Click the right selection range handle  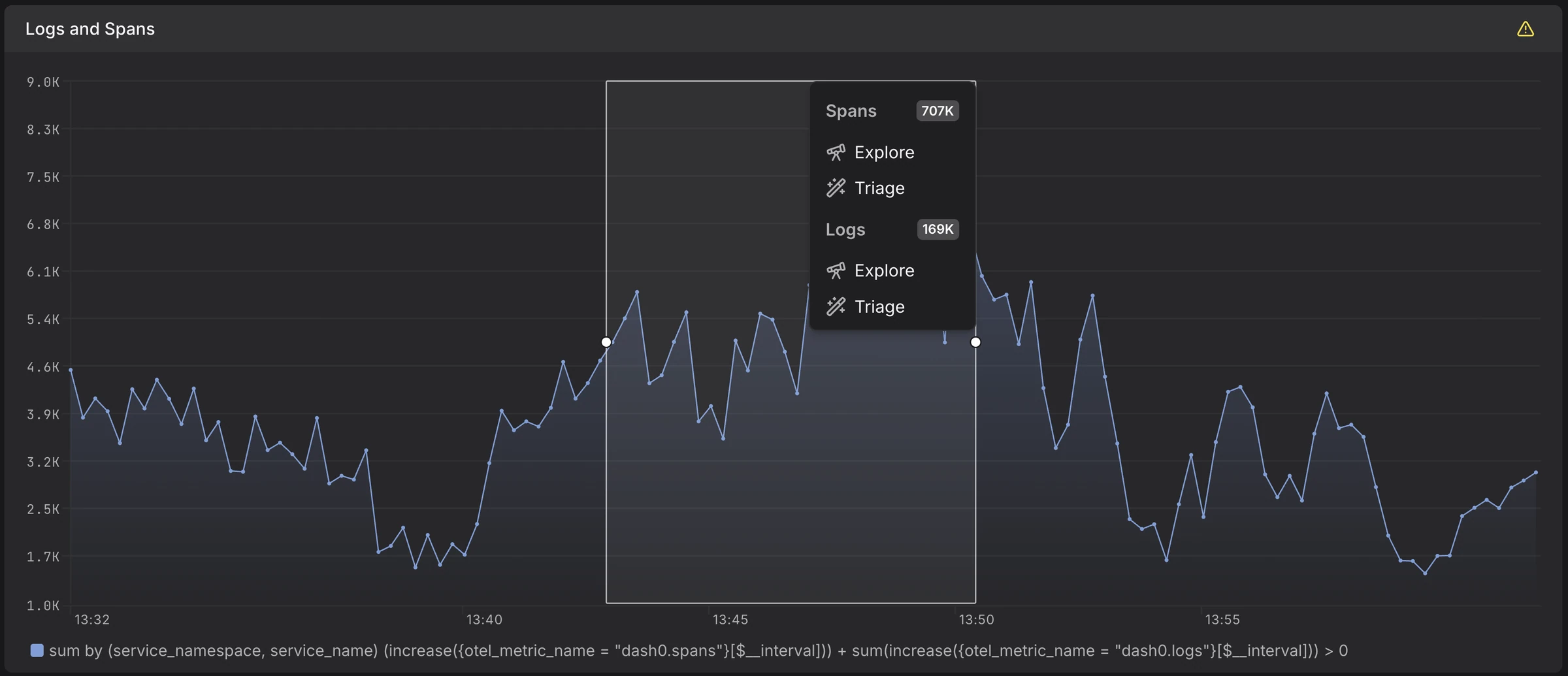click(x=975, y=342)
